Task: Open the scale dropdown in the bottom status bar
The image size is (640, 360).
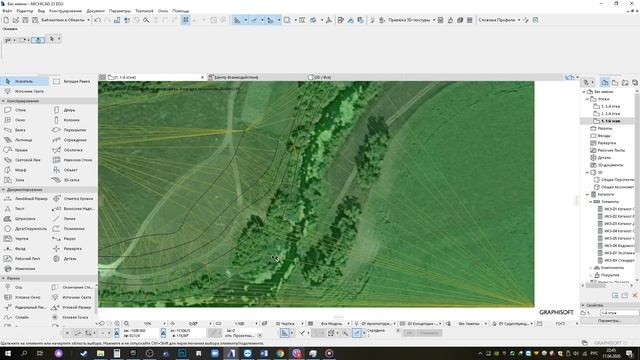Action: coord(256,323)
